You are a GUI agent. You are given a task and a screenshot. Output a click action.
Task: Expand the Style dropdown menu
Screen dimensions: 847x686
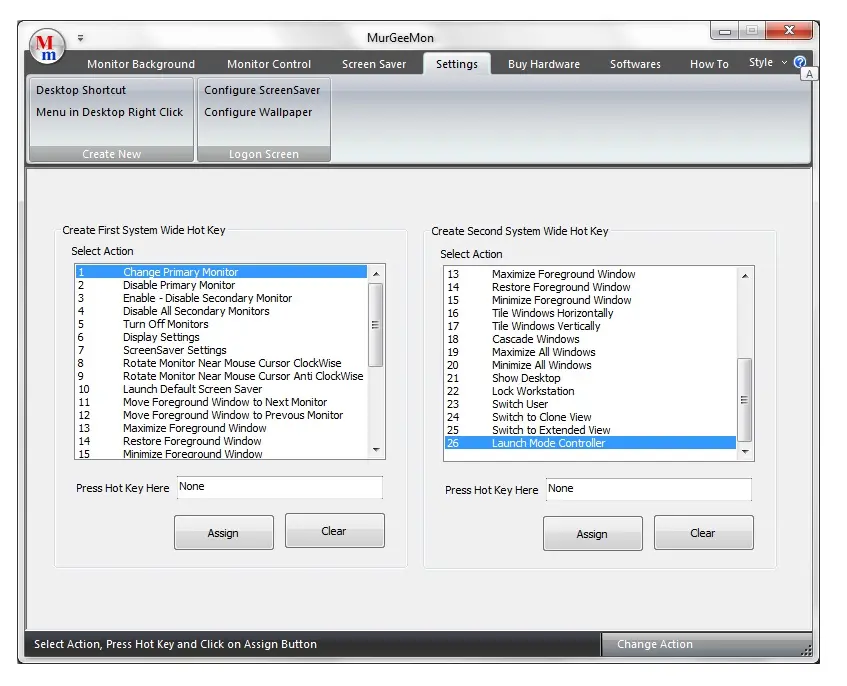768,63
